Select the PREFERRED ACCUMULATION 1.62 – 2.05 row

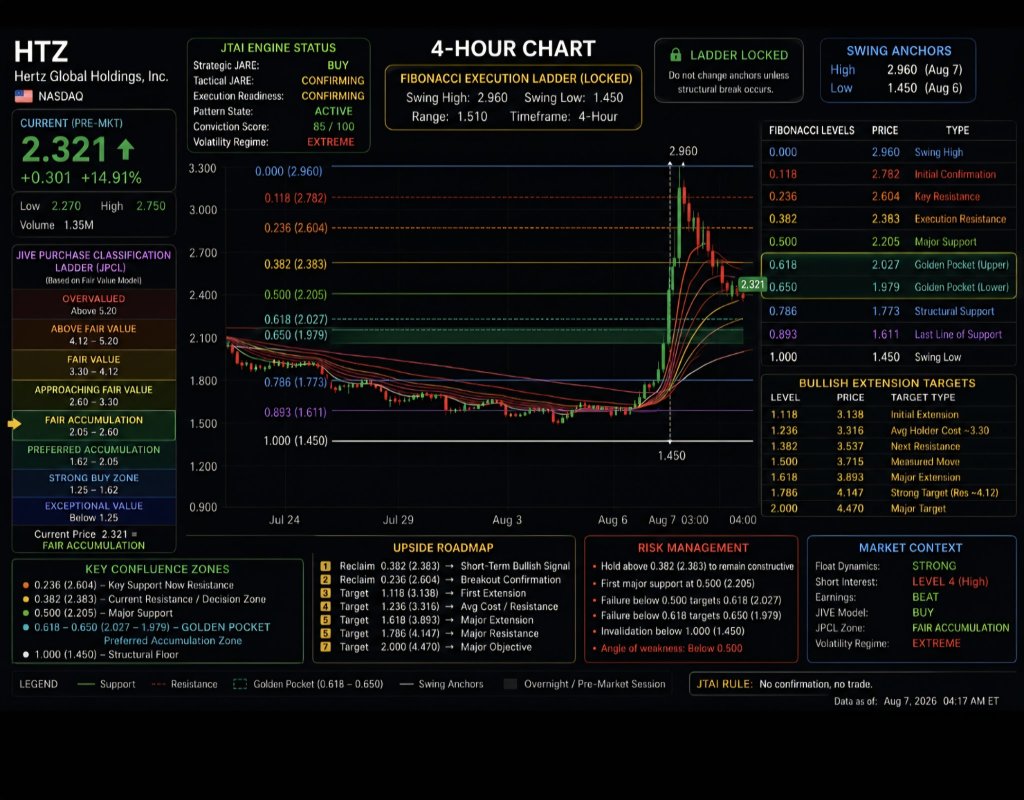[94, 455]
